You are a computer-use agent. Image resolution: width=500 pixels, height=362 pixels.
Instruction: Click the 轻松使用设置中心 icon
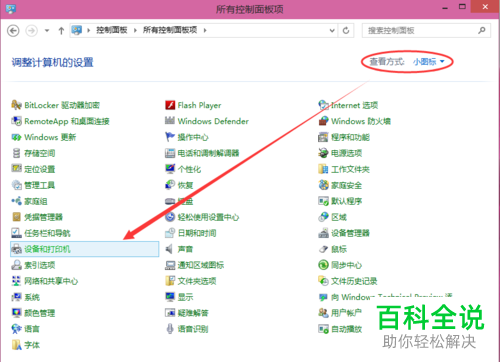[170, 217]
